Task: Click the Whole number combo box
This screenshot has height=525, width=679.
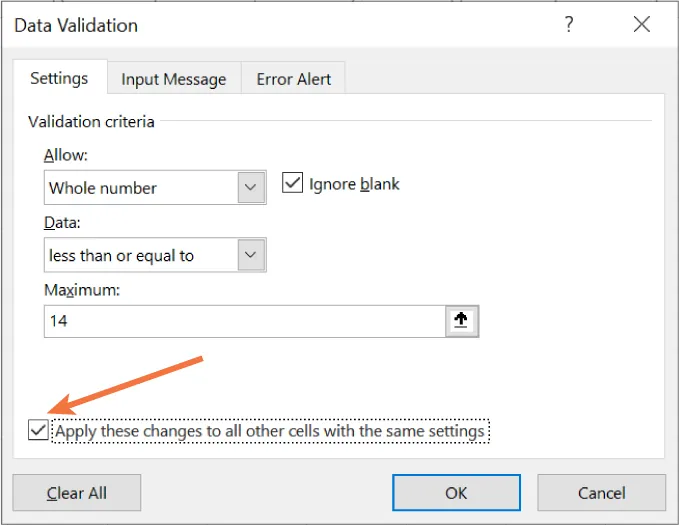Action: click(x=140, y=187)
